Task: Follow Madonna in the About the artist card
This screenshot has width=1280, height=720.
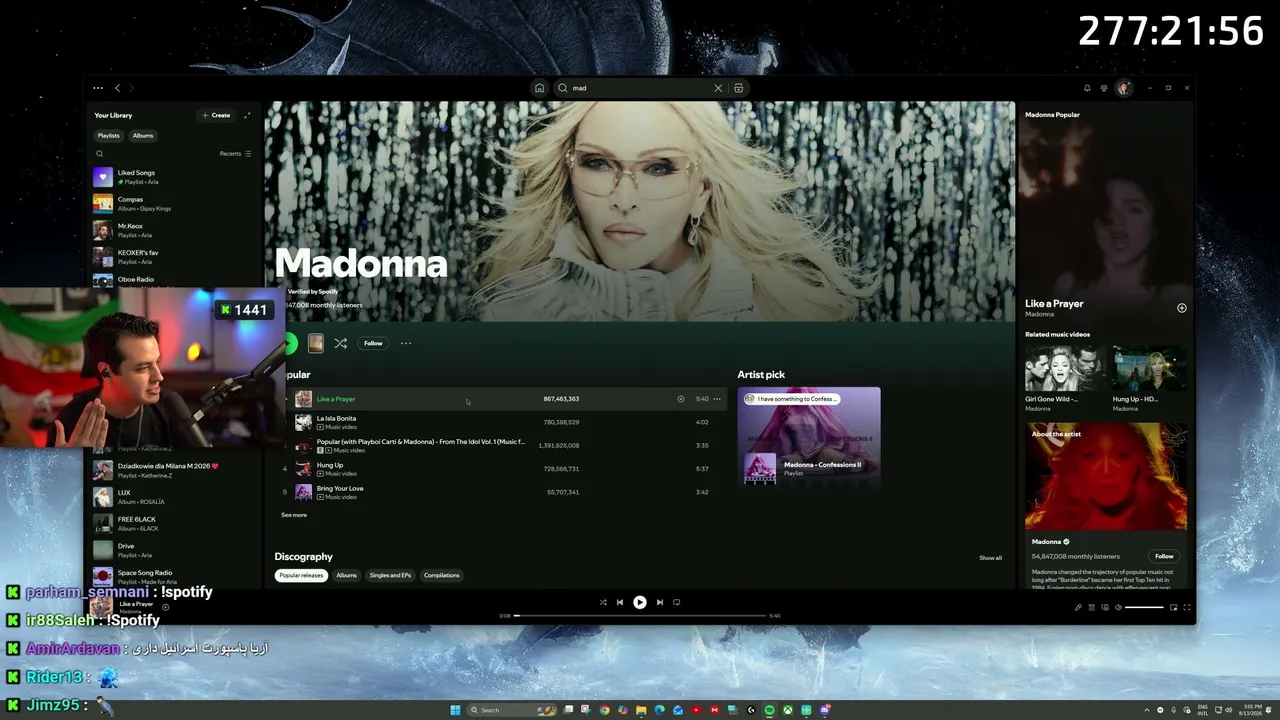Action: point(1164,556)
